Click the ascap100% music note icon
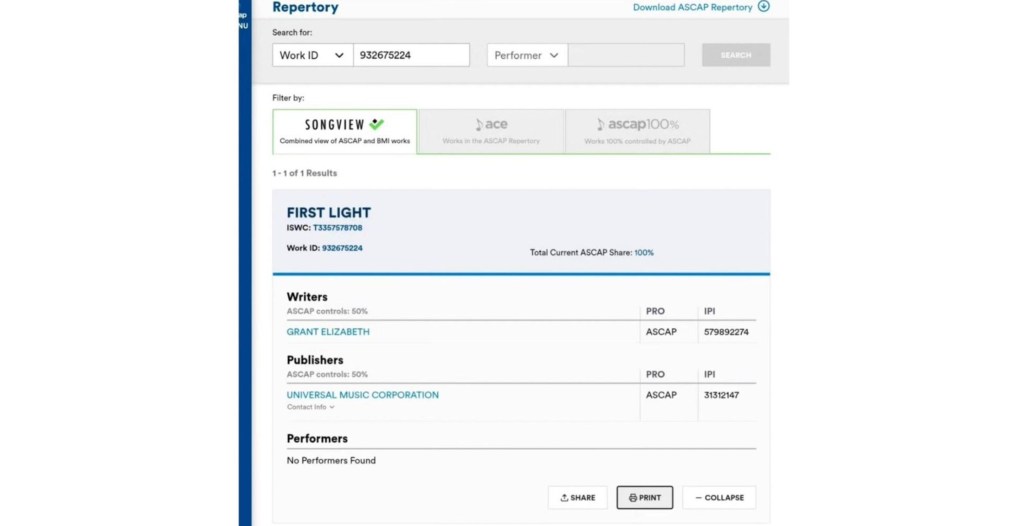The image size is (1024, 526). click(601, 125)
